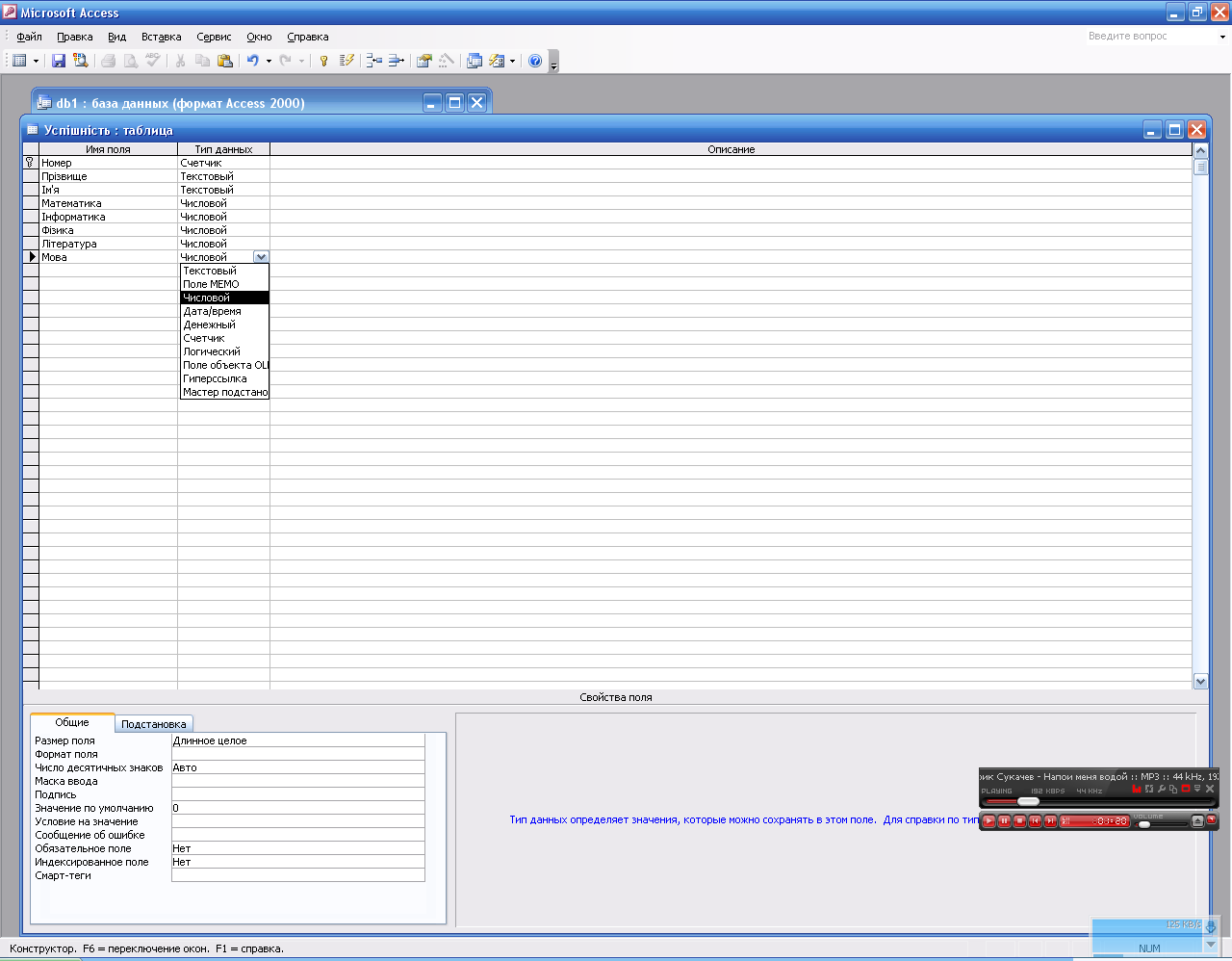The image size is (1232, 961).
Task: Click the blue Help question mark icon
Action: tap(535, 61)
